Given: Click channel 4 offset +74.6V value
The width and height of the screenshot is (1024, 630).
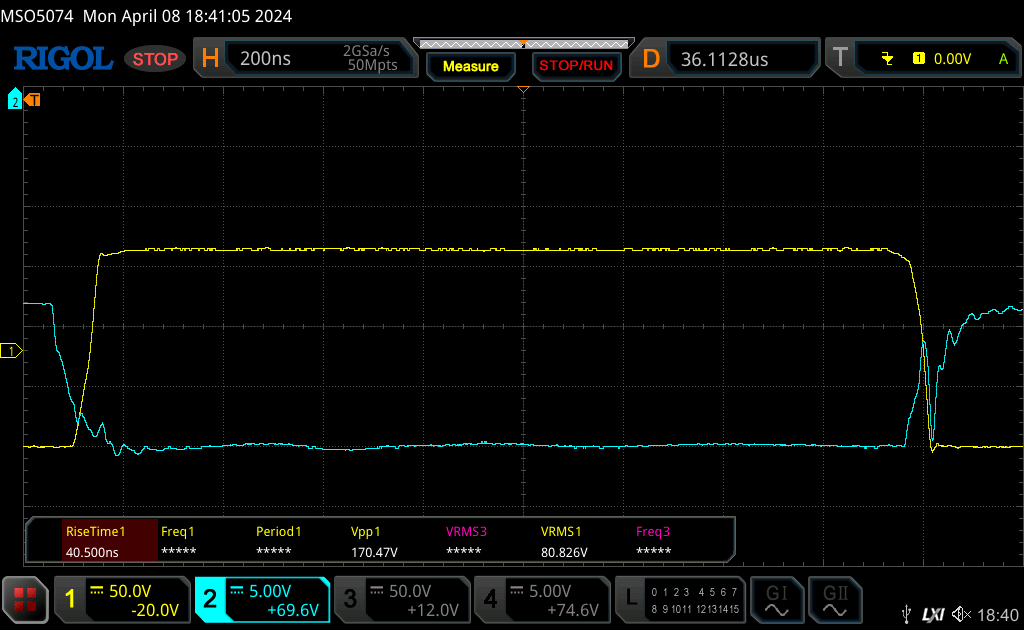Looking at the screenshot, I should point(573,610).
